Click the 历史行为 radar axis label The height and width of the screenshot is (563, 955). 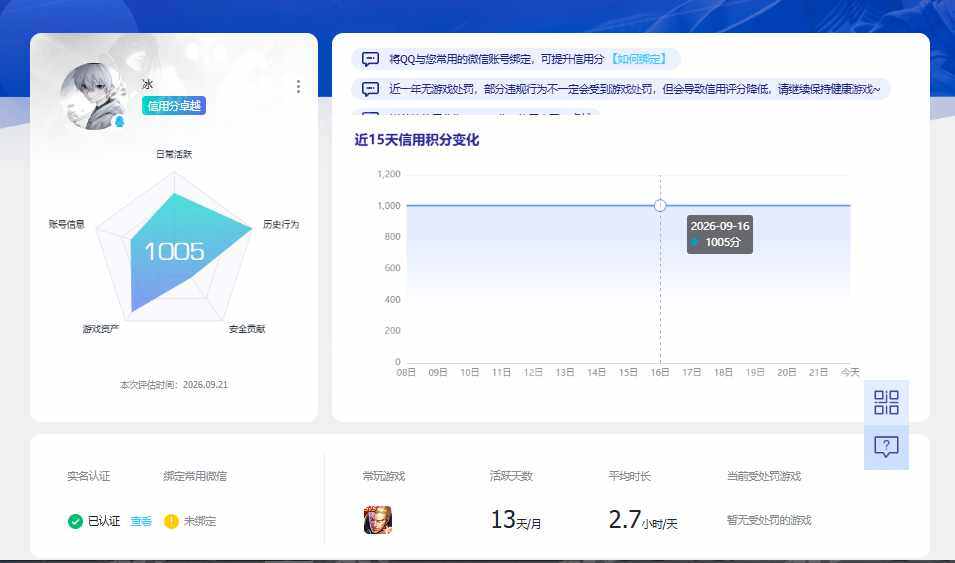point(281,224)
